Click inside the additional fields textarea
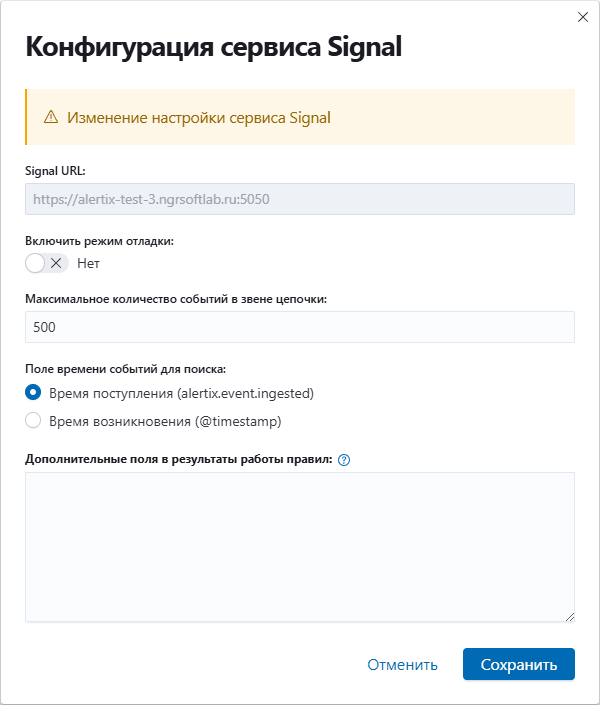 coord(300,547)
